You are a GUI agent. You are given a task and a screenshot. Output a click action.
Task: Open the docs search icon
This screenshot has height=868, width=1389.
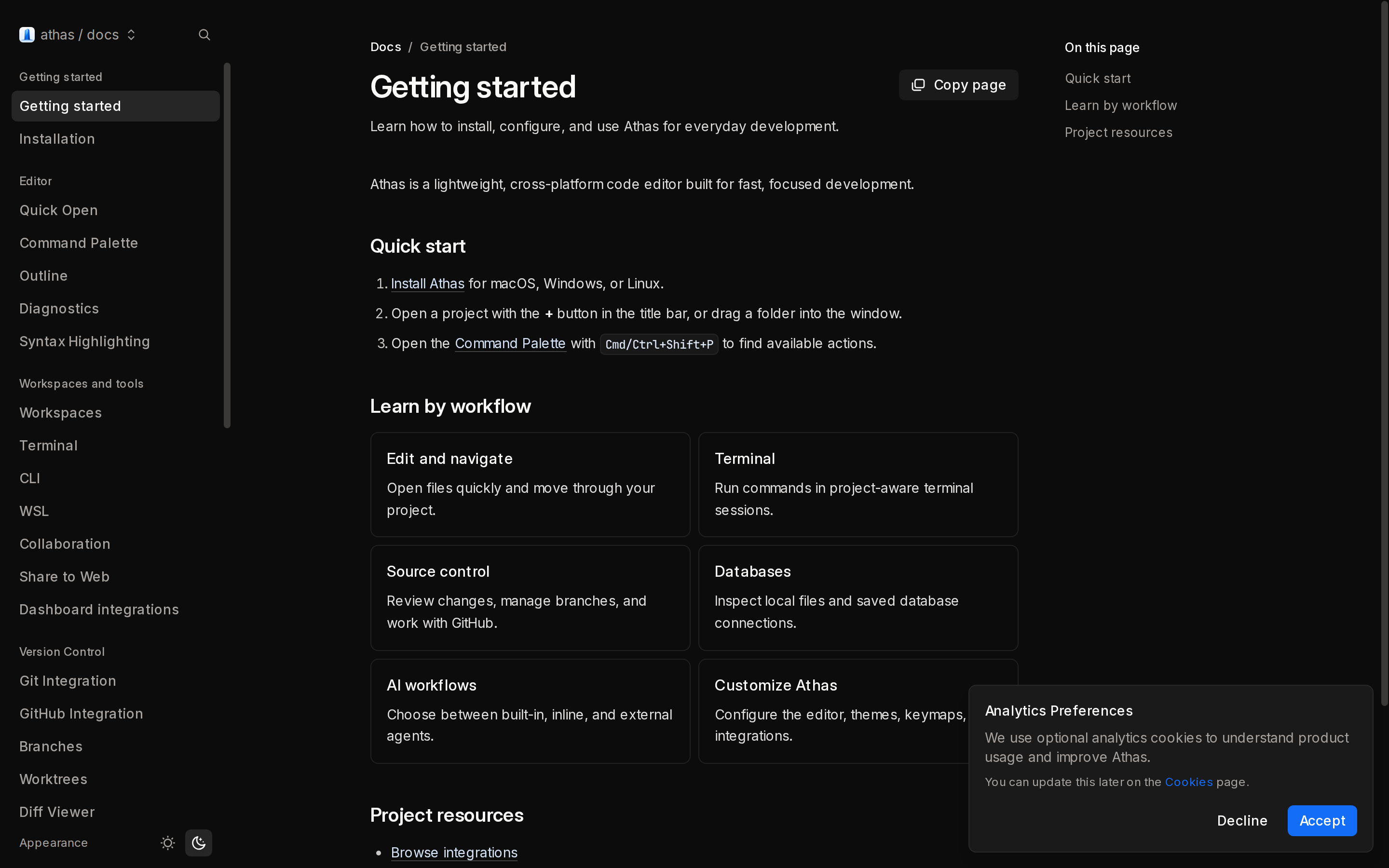tap(204, 35)
